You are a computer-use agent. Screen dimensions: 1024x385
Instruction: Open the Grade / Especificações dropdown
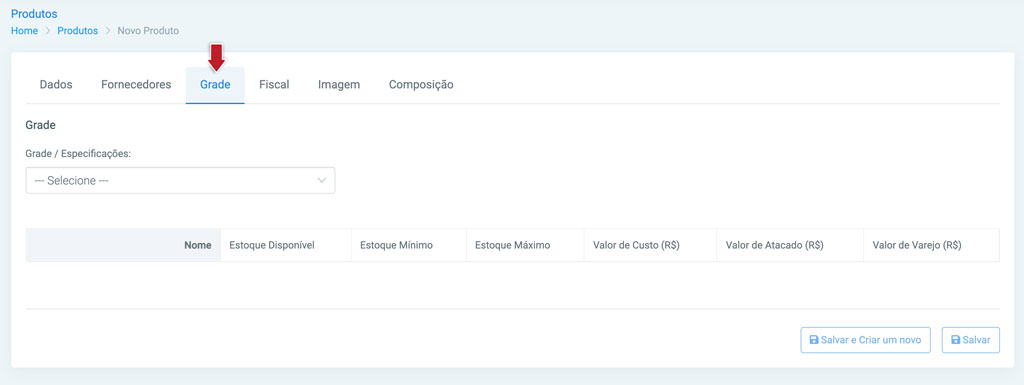[180, 181]
